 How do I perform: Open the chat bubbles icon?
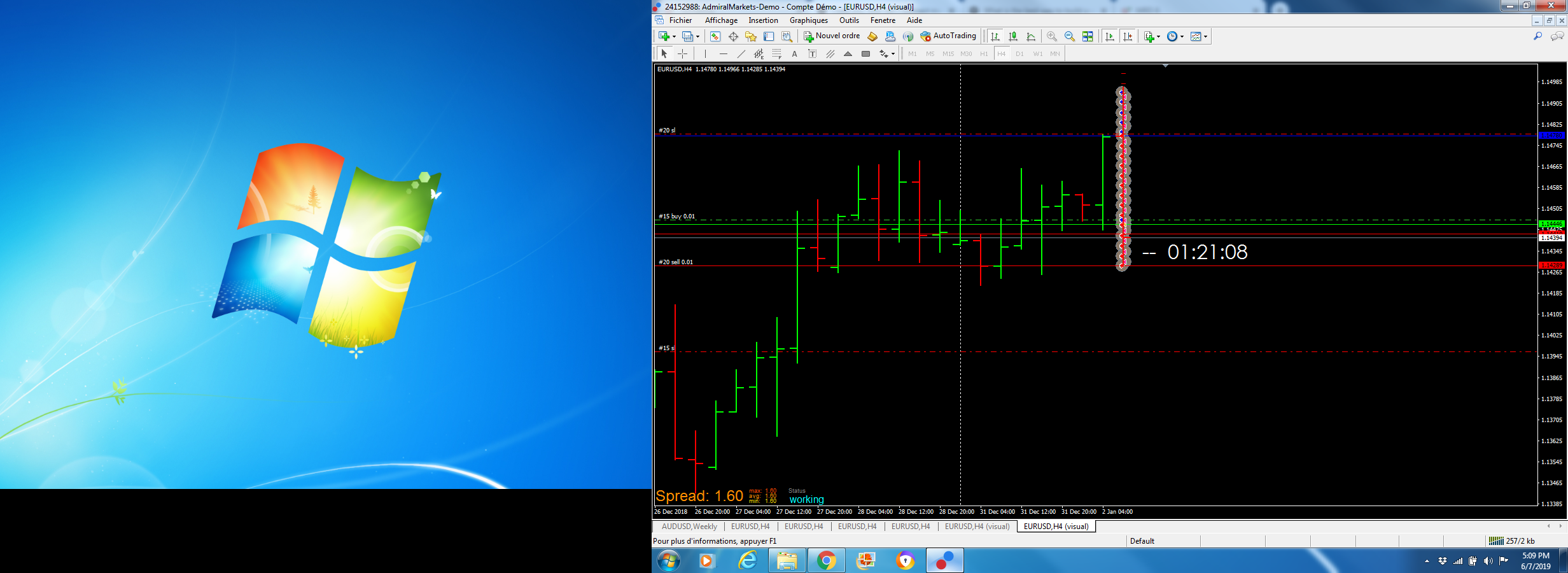click(1557, 36)
